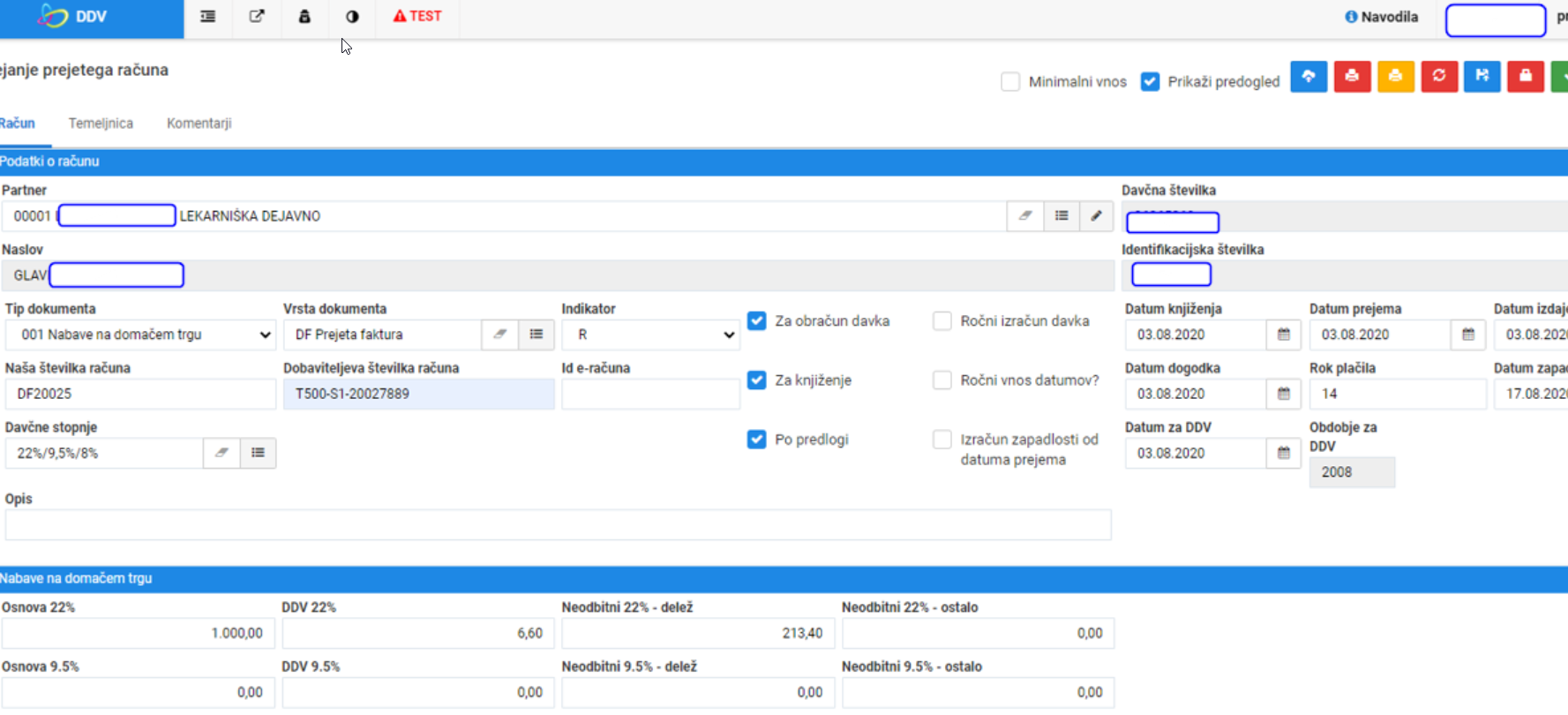The image size is (1568, 715).
Task: Click the DDV logo in the header
Action: coord(72,16)
